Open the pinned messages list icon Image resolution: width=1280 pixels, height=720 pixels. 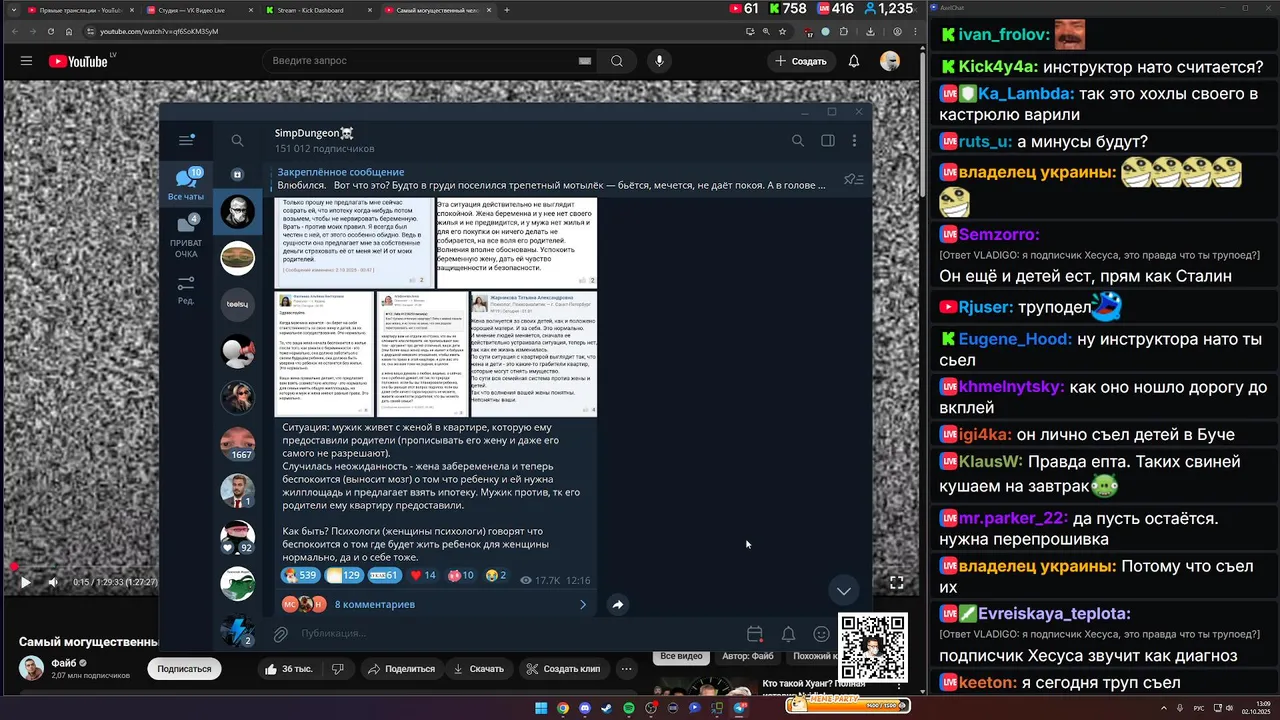[853, 179]
